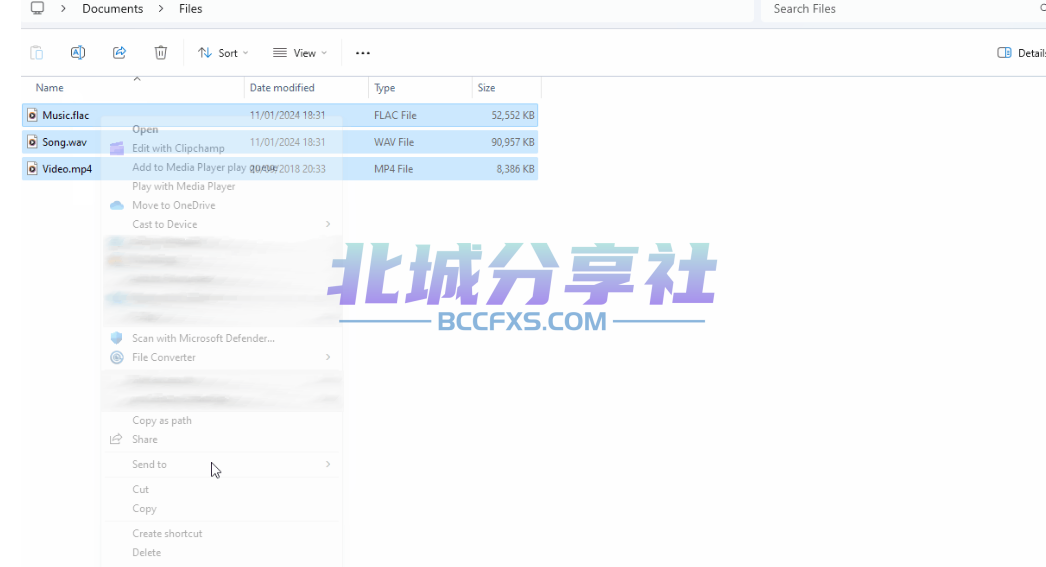The width and height of the screenshot is (1046, 567).
Task: Click the MP4 File type cell
Action: tap(393, 169)
